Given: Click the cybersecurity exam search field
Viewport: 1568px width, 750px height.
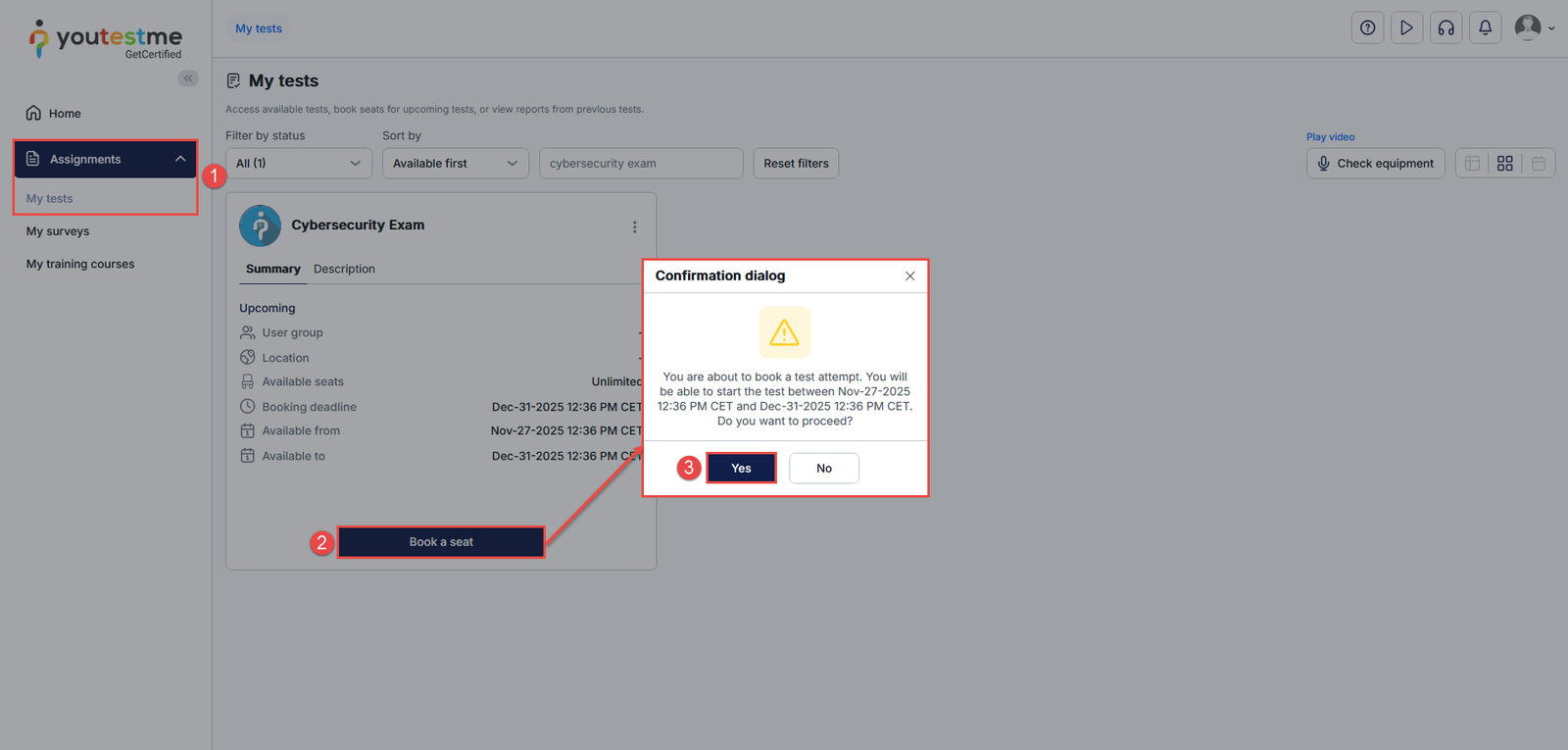Looking at the screenshot, I should (x=640, y=164).
